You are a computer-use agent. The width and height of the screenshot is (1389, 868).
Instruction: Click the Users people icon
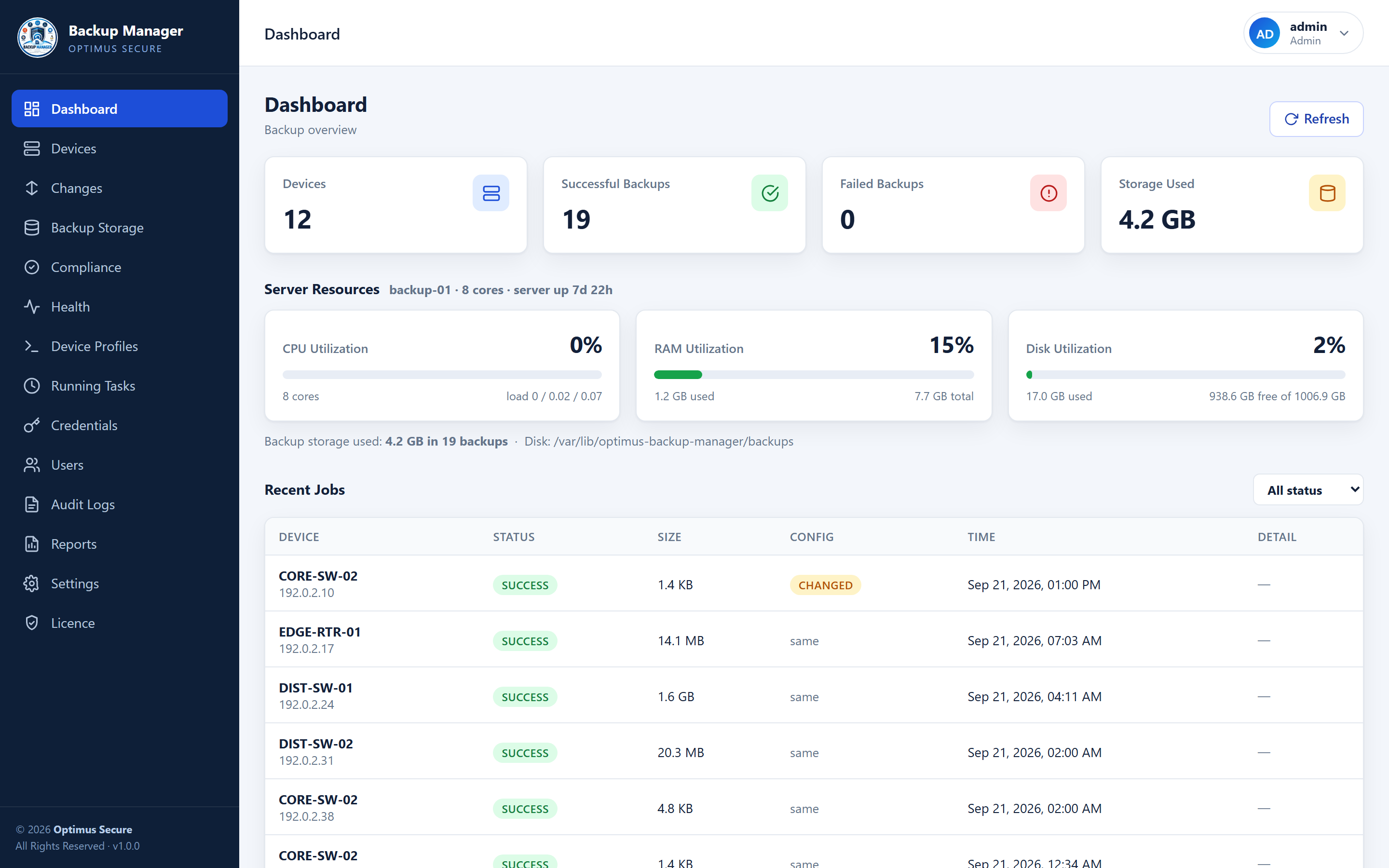[x=31, y=465]
